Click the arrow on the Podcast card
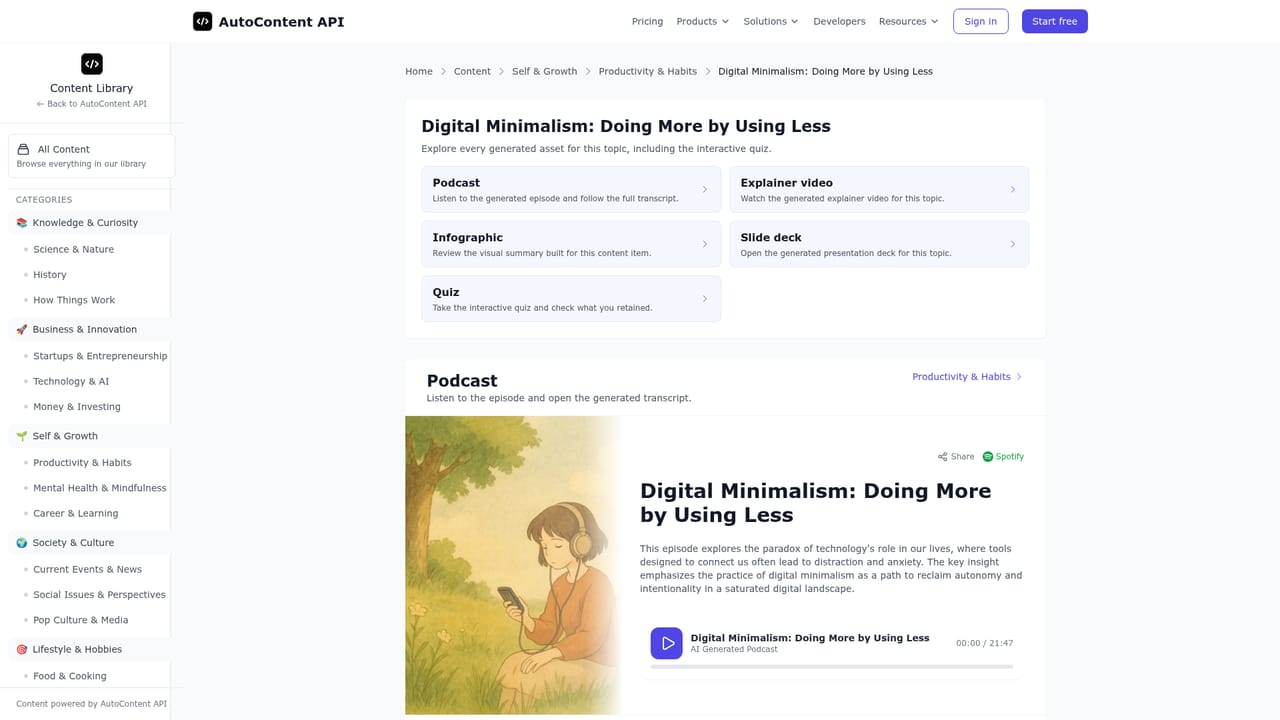The width and height of the screenshot is (1280, 720). [705, 189]
